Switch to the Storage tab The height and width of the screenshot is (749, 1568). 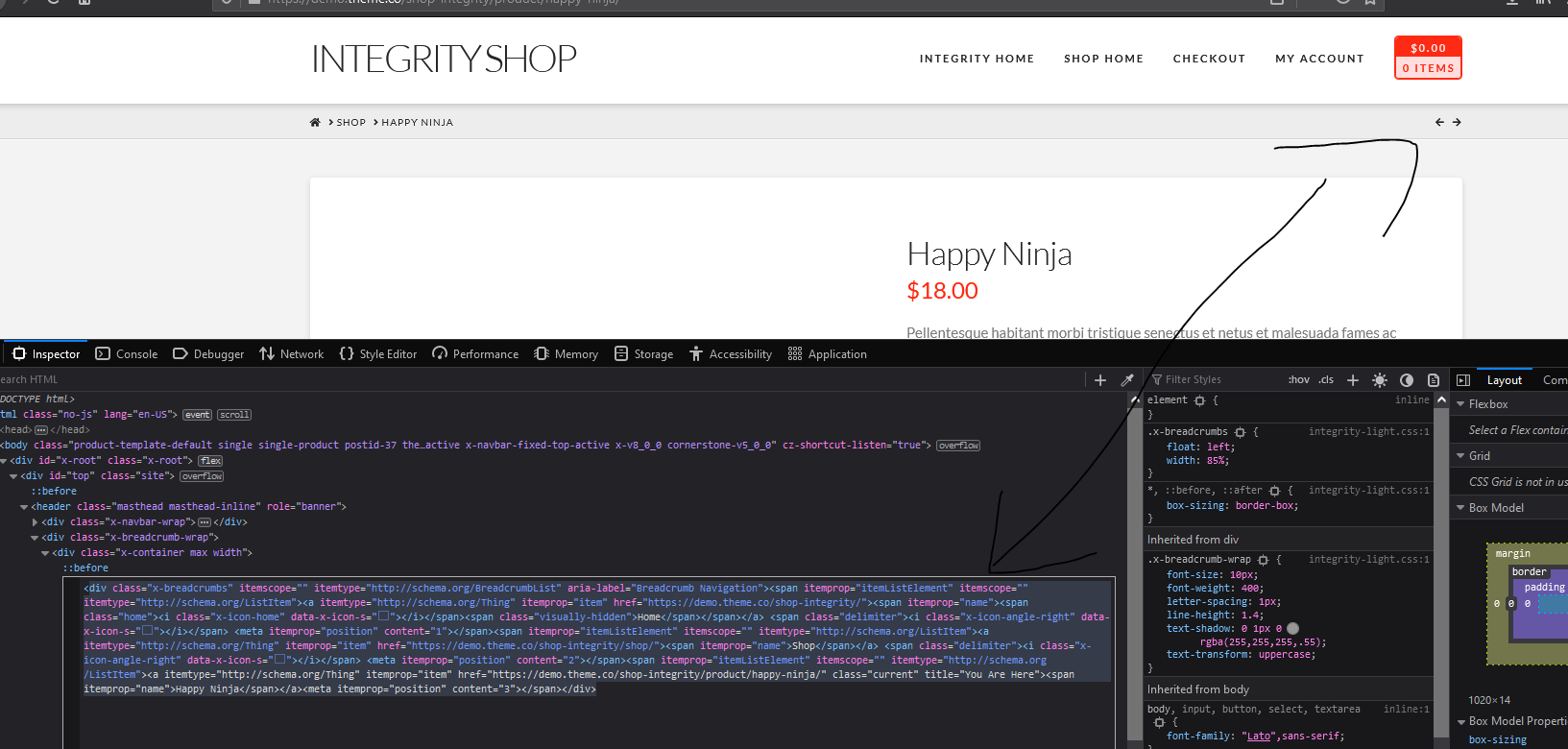[x=644, y=353]
